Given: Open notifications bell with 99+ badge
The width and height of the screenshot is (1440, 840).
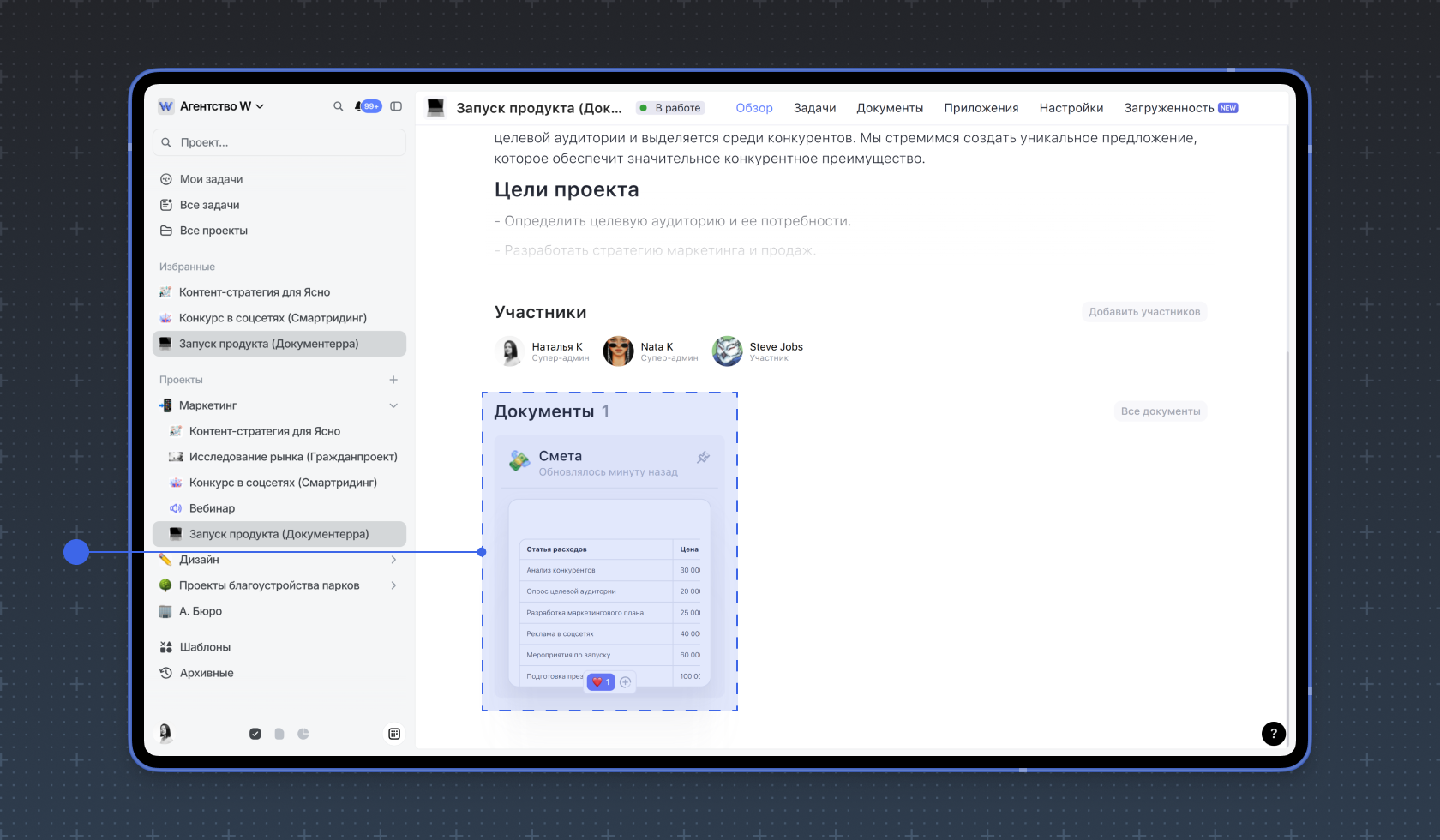Looking at the screenshot, I should click(367, 106).
